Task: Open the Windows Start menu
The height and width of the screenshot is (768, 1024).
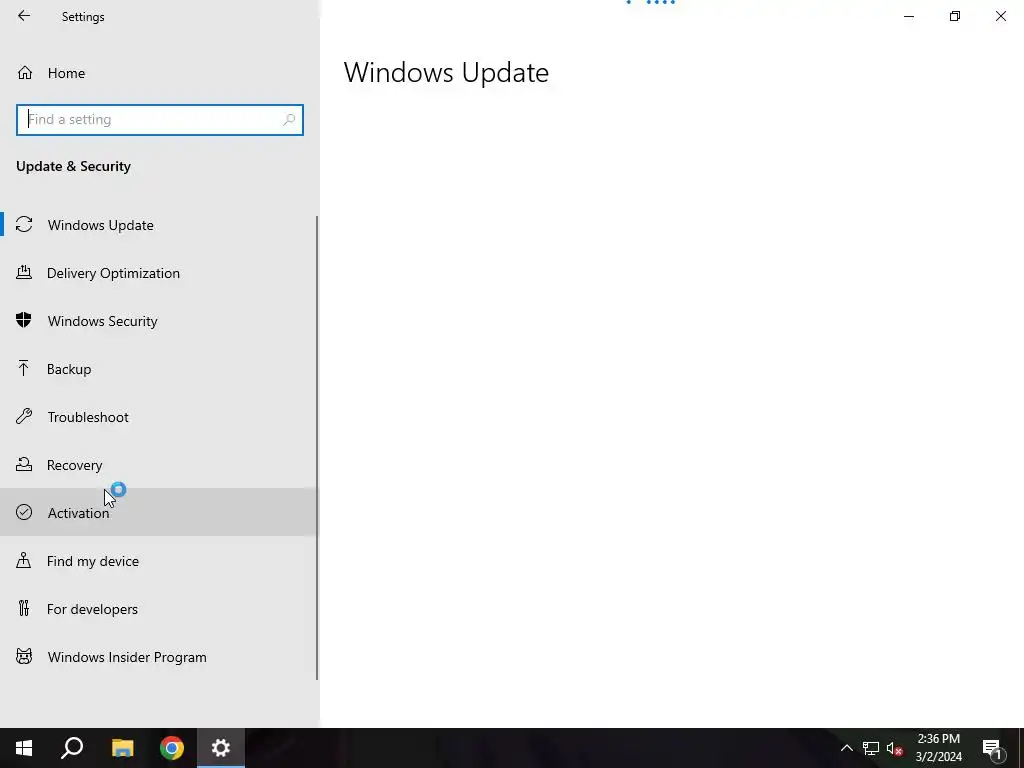Action: point(24,748)
